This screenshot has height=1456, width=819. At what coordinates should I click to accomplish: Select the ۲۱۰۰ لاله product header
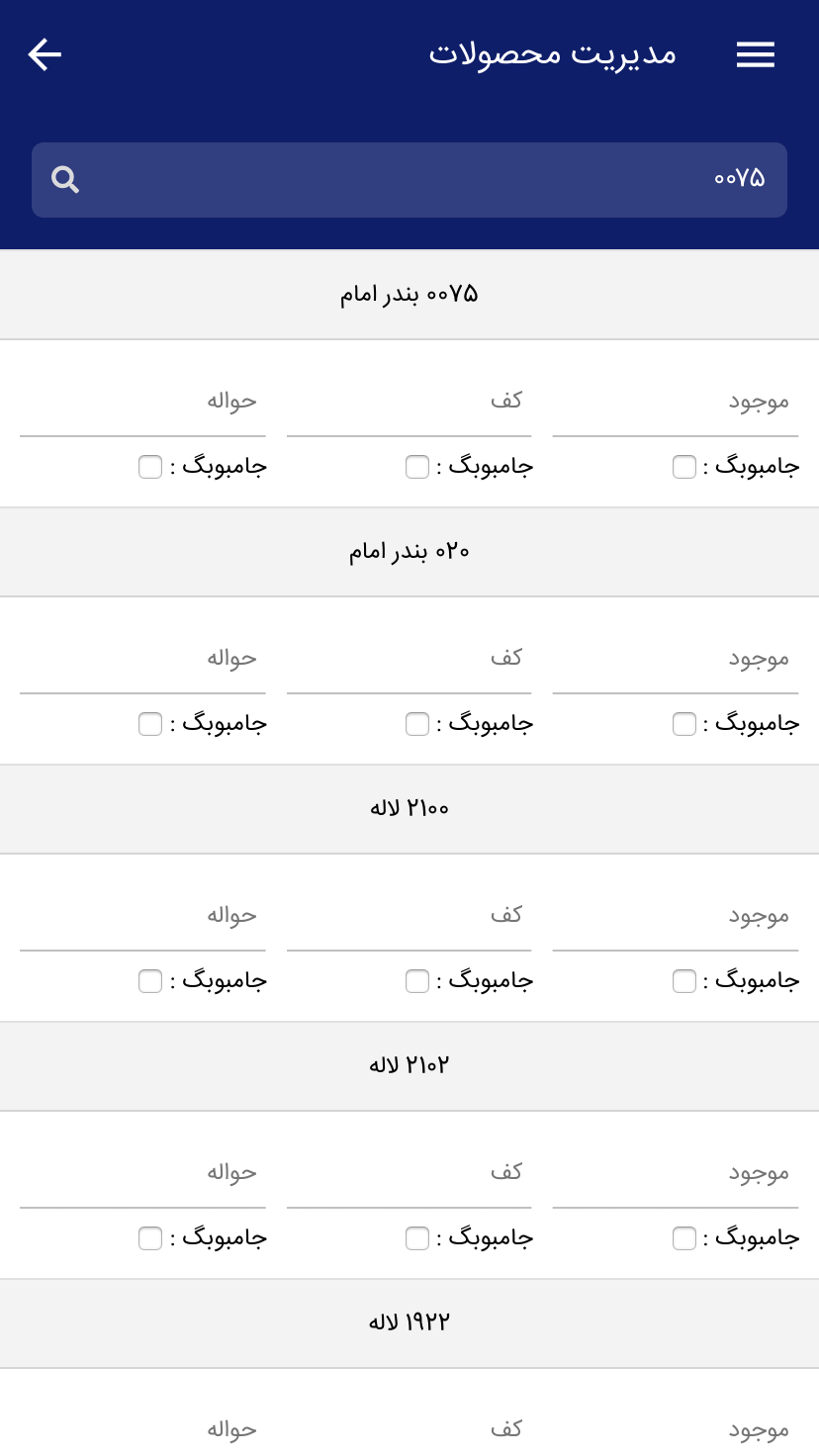[409, 809]
